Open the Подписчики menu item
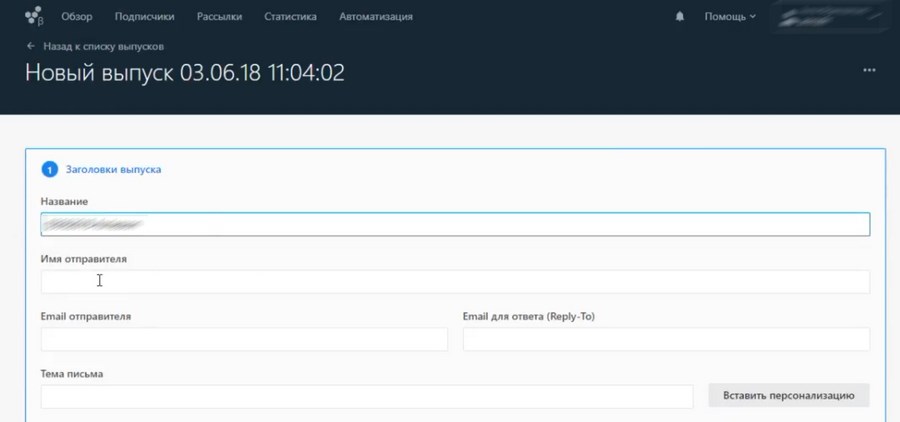The width and height of the screenshot is (900, 422). (144, 17)
